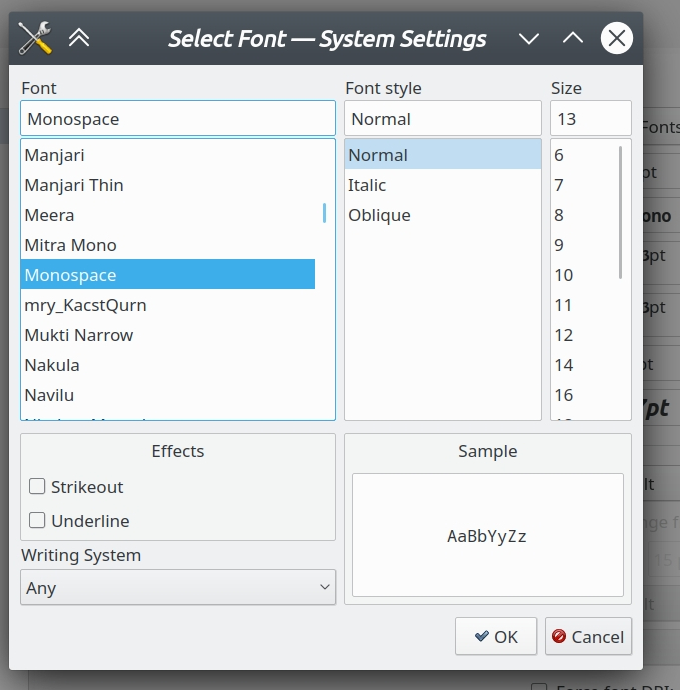Set font size to 10
Screen dimensions: 680x690
(x=564, y=275)
